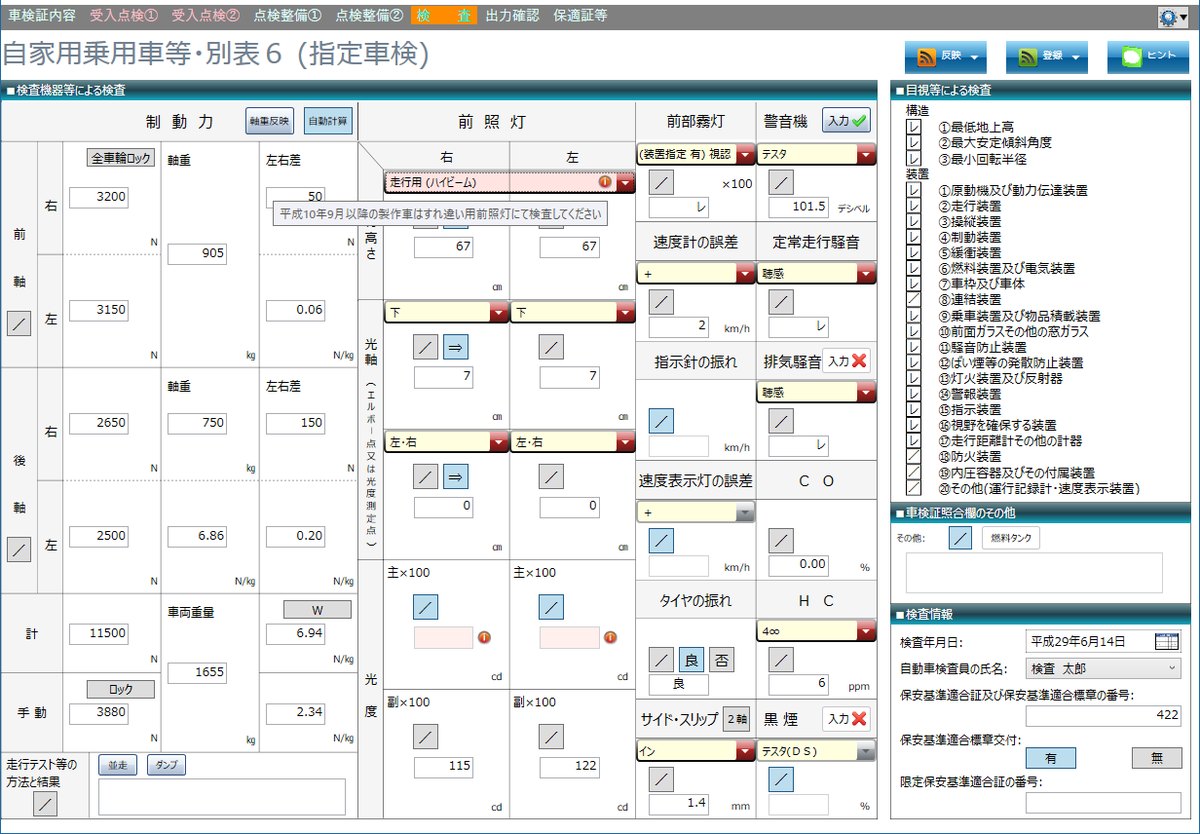Click the warning icon in the 走行用 (ハイビーム) dropdown
This screenshot has height=834, width=1200.
click(605, 182)
